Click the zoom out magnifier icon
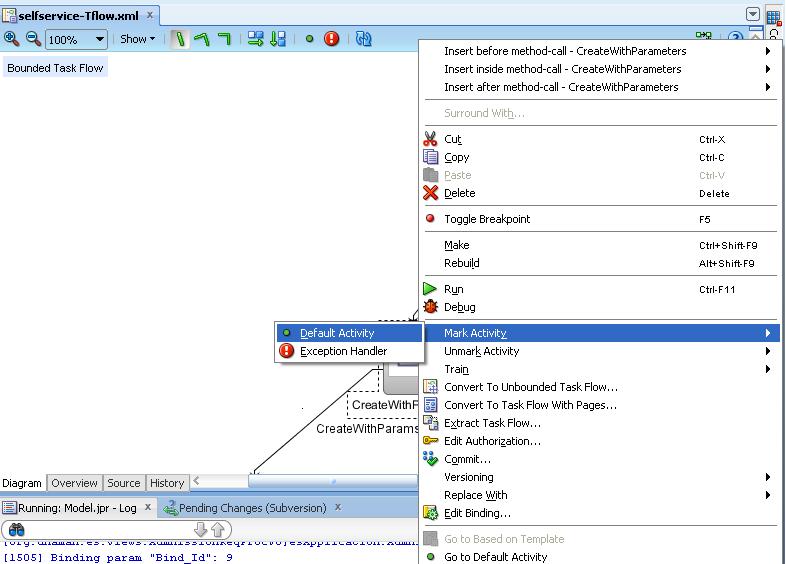This screenshot has width=786, height=564. pyautogui.click(x=32, y=39)
